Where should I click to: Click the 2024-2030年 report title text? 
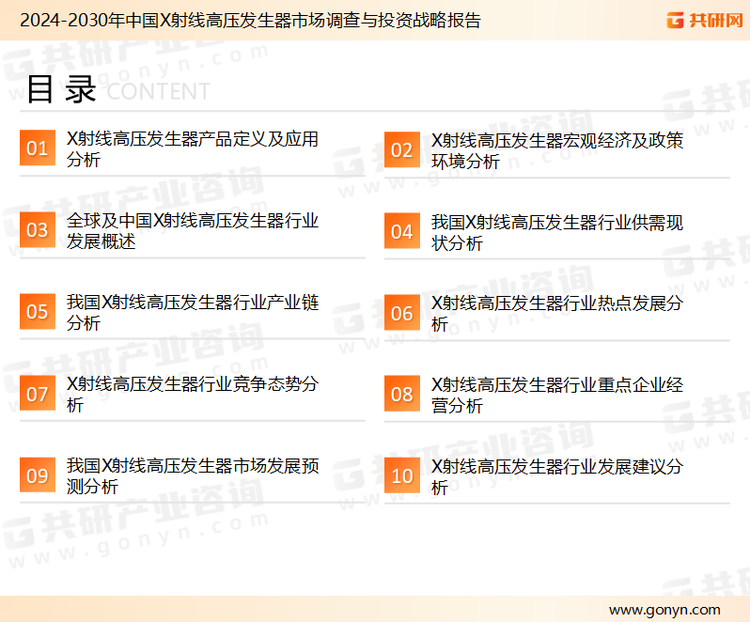point(250,20)
